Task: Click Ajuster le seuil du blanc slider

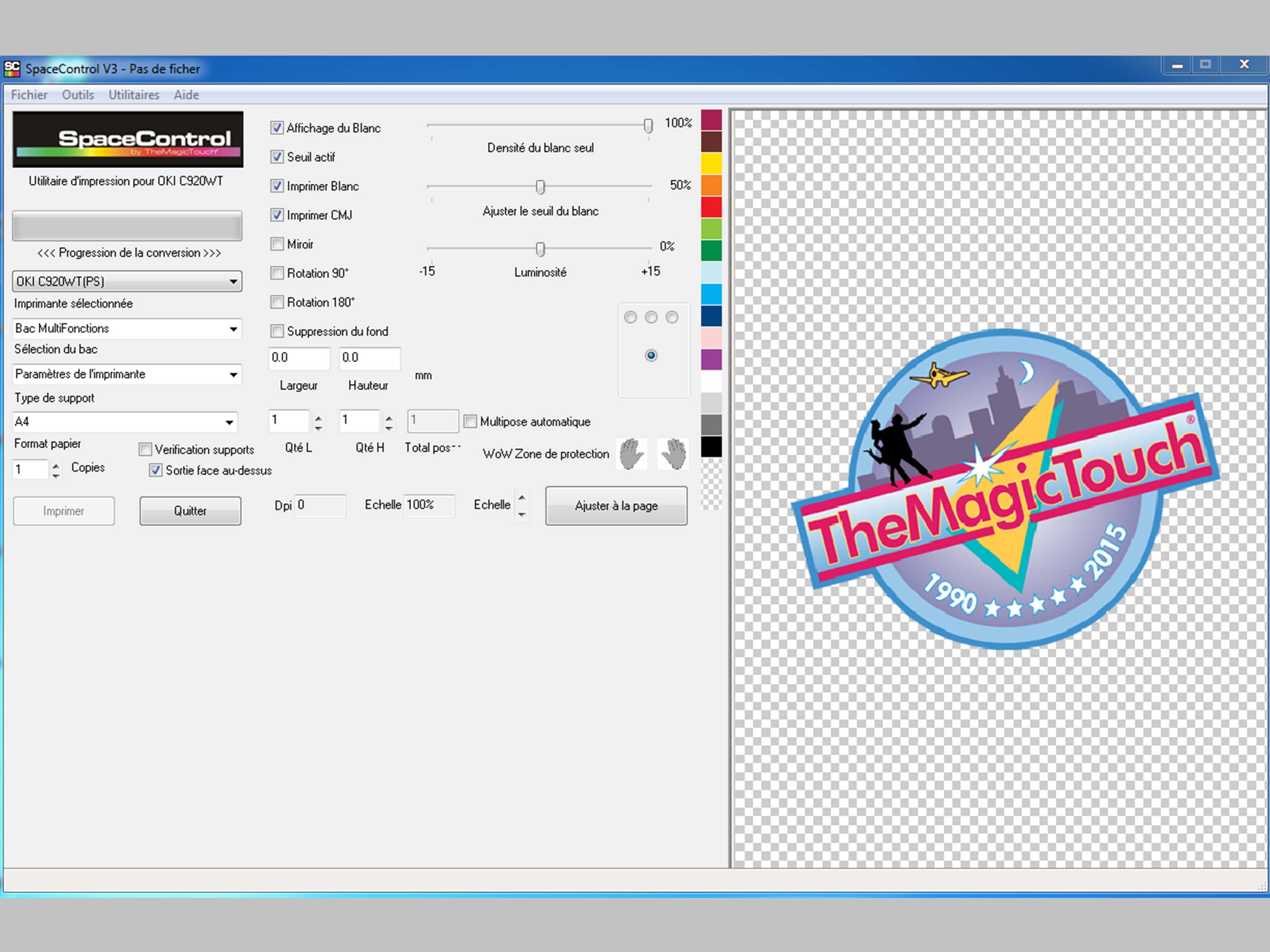Action: click(540, 187)
